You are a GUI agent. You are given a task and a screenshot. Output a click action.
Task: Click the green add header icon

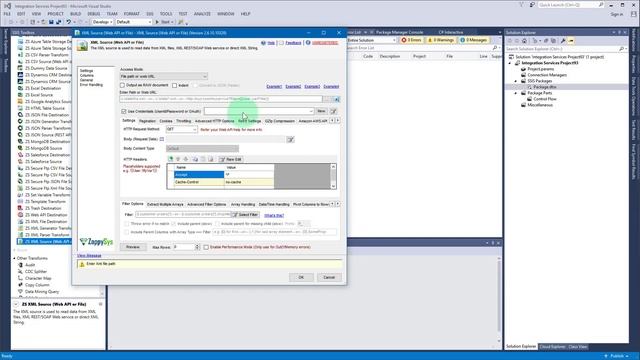[x=171, y=159]
